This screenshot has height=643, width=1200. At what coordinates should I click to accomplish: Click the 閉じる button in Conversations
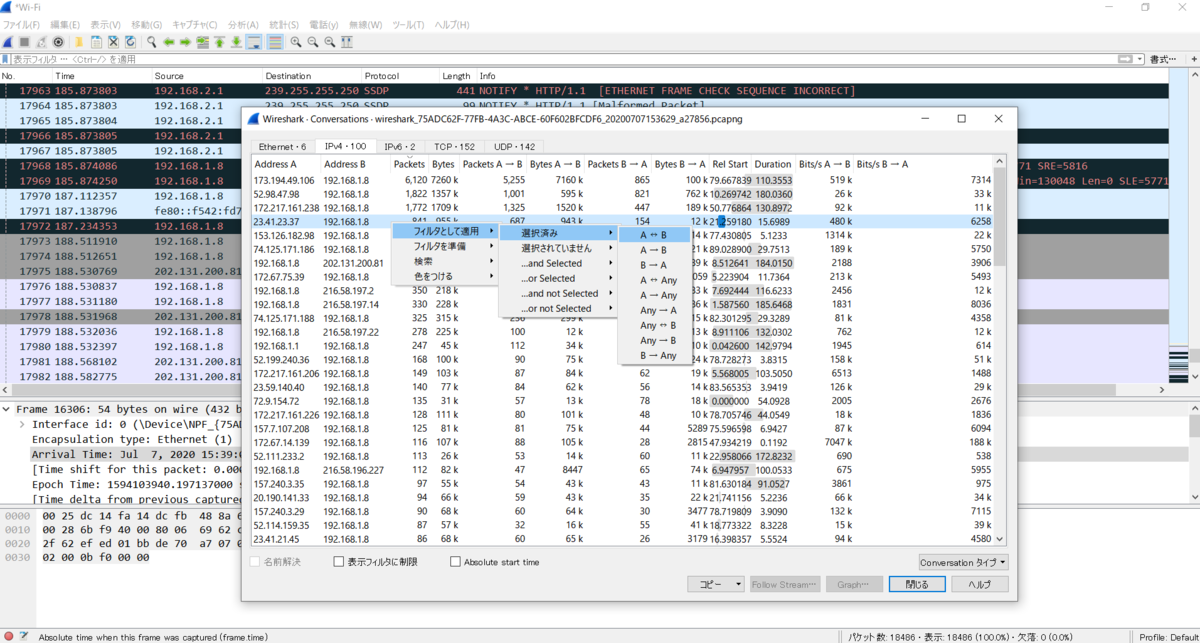click(917, 584)
